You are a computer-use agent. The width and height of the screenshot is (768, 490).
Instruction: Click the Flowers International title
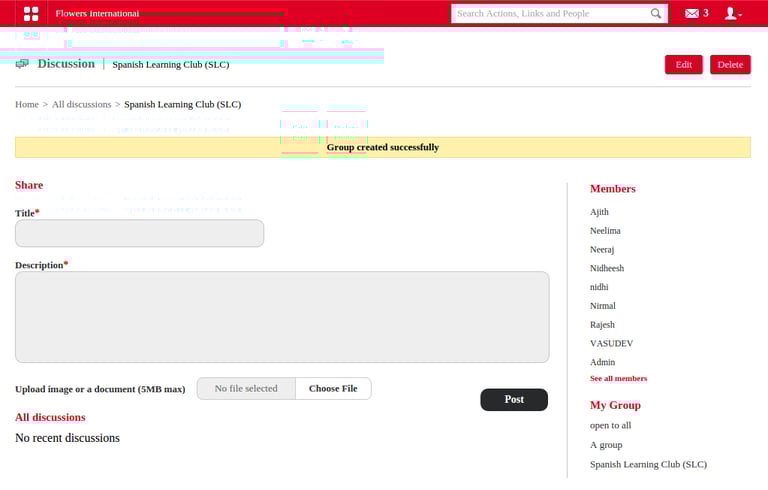point(97,13)
